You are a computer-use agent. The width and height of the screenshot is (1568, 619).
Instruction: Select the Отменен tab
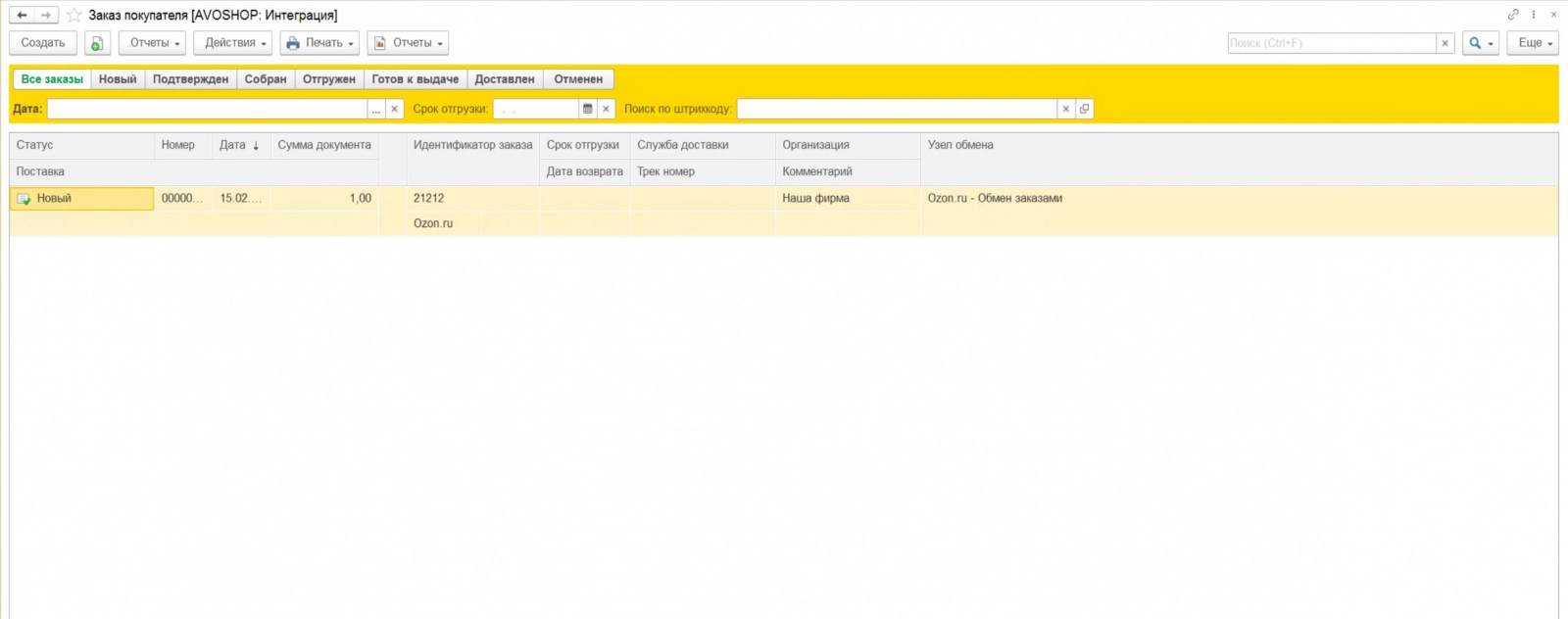click(x=578, y=79)
